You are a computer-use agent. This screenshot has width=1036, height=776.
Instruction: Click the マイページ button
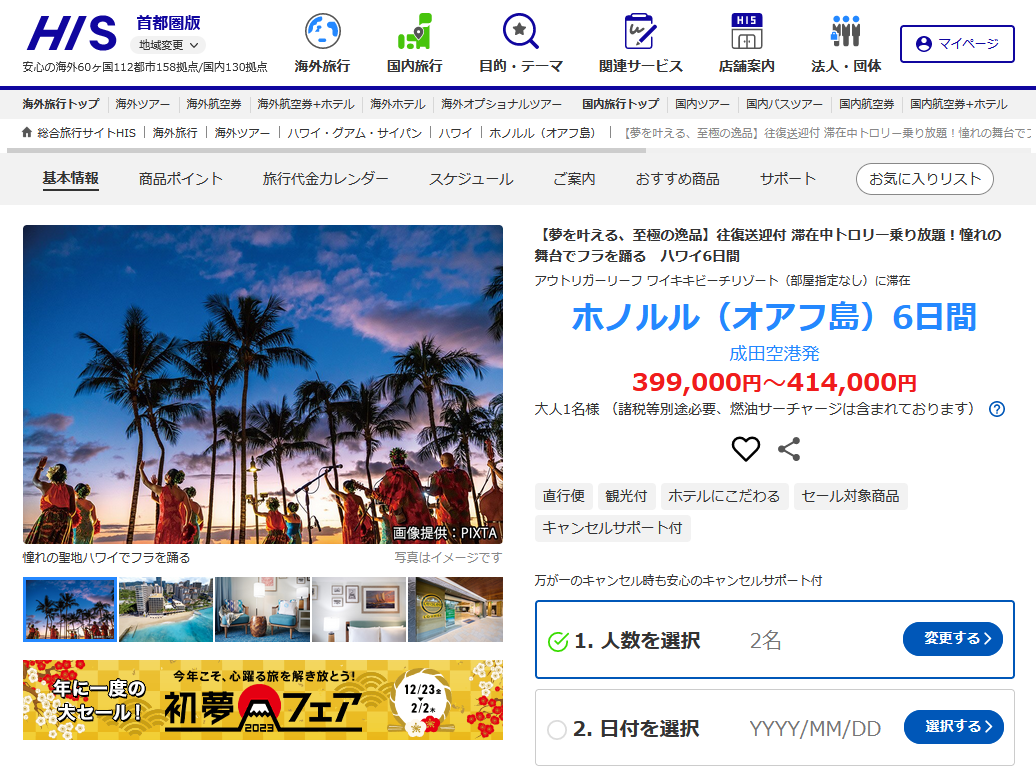[957, 44]
